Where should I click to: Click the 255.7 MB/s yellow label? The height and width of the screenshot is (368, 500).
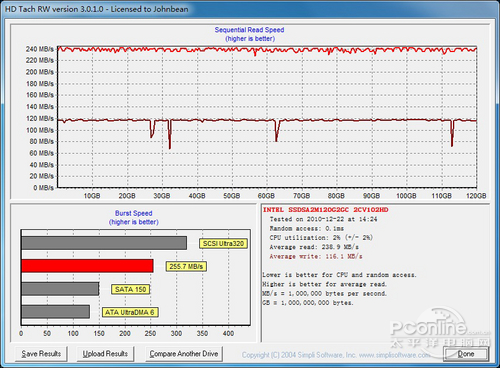pyautogui.click(x=186, y=266)
